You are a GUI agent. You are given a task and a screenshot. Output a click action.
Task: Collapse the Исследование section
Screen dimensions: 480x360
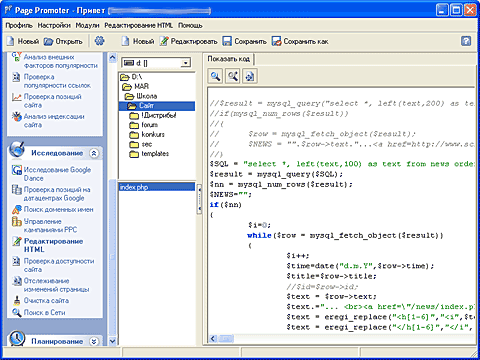pyautogui.click(x=94, y=153)
